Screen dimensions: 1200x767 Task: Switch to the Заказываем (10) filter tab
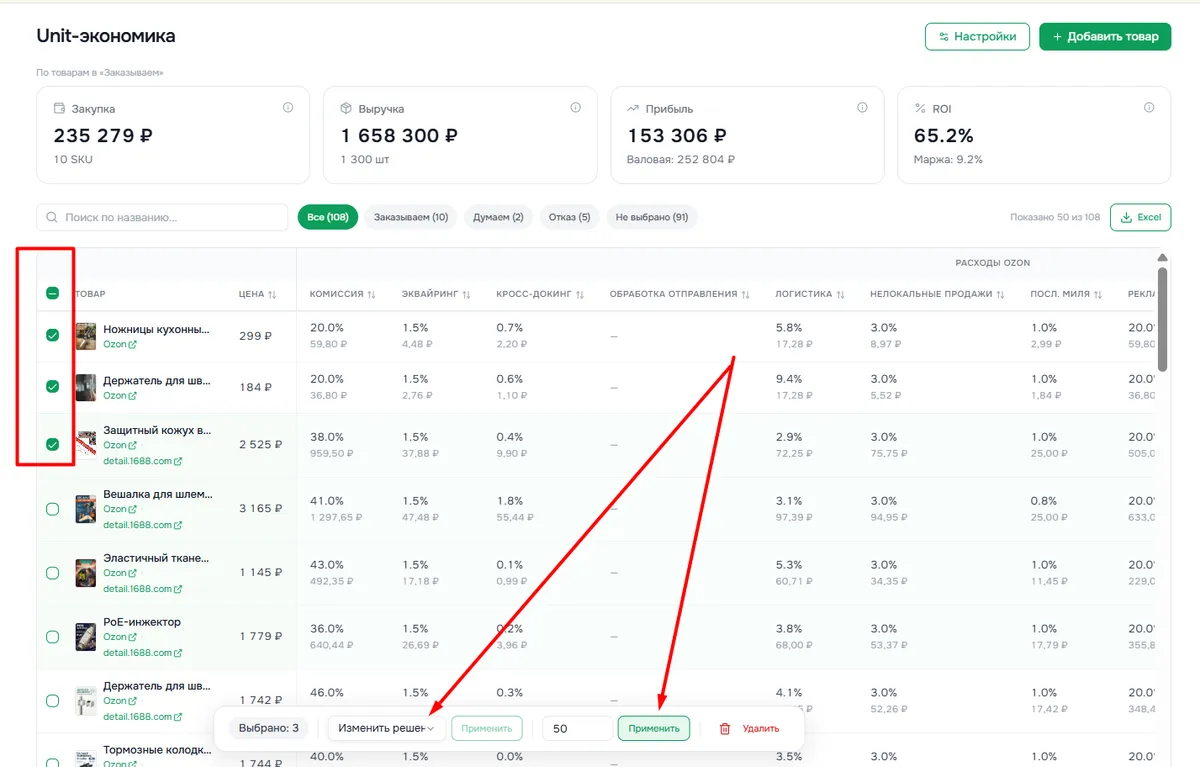tap(411, 217)
